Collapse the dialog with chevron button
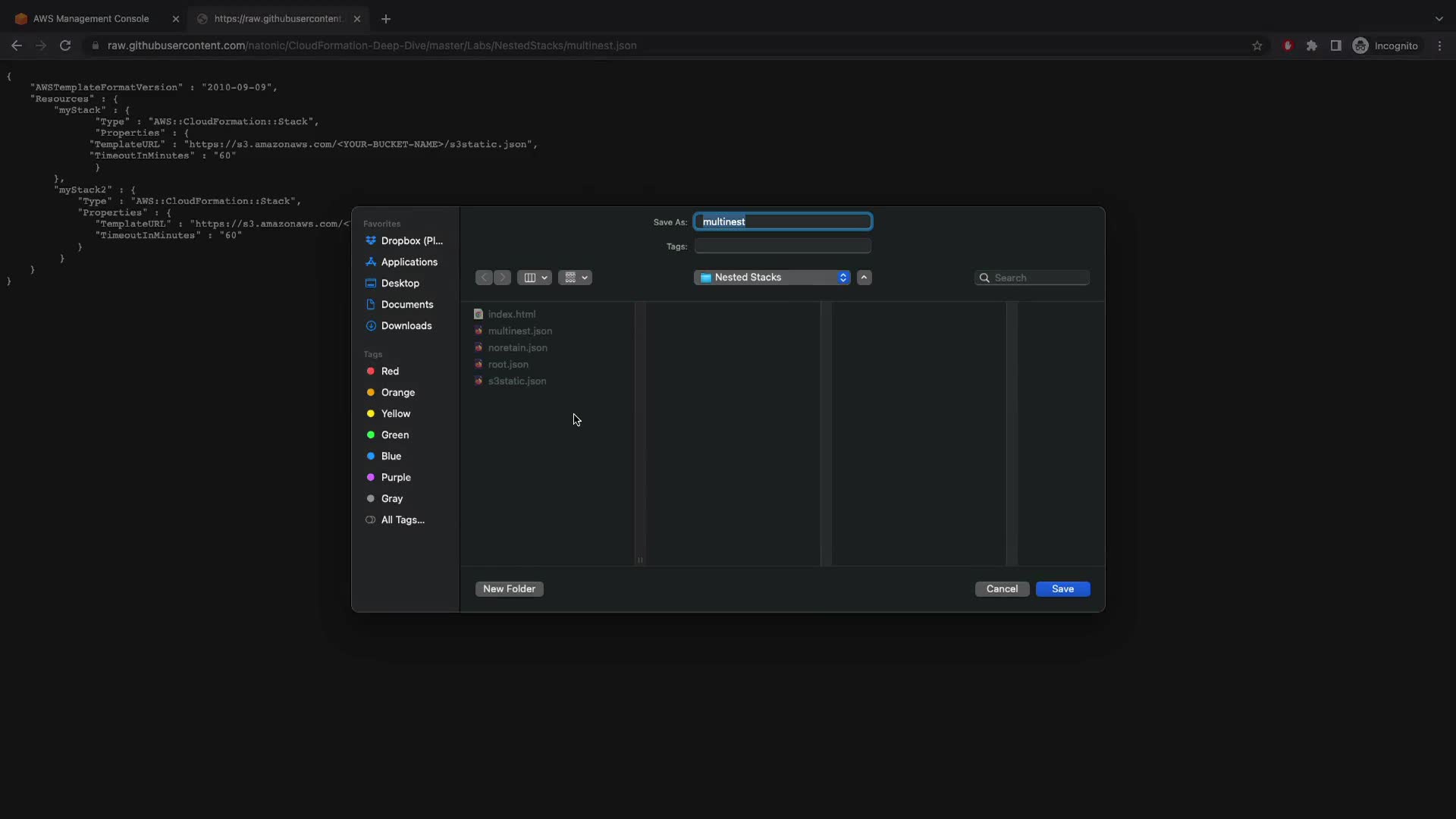The width and height of the screenshot is (1456, 819). [x=864, y=278]
